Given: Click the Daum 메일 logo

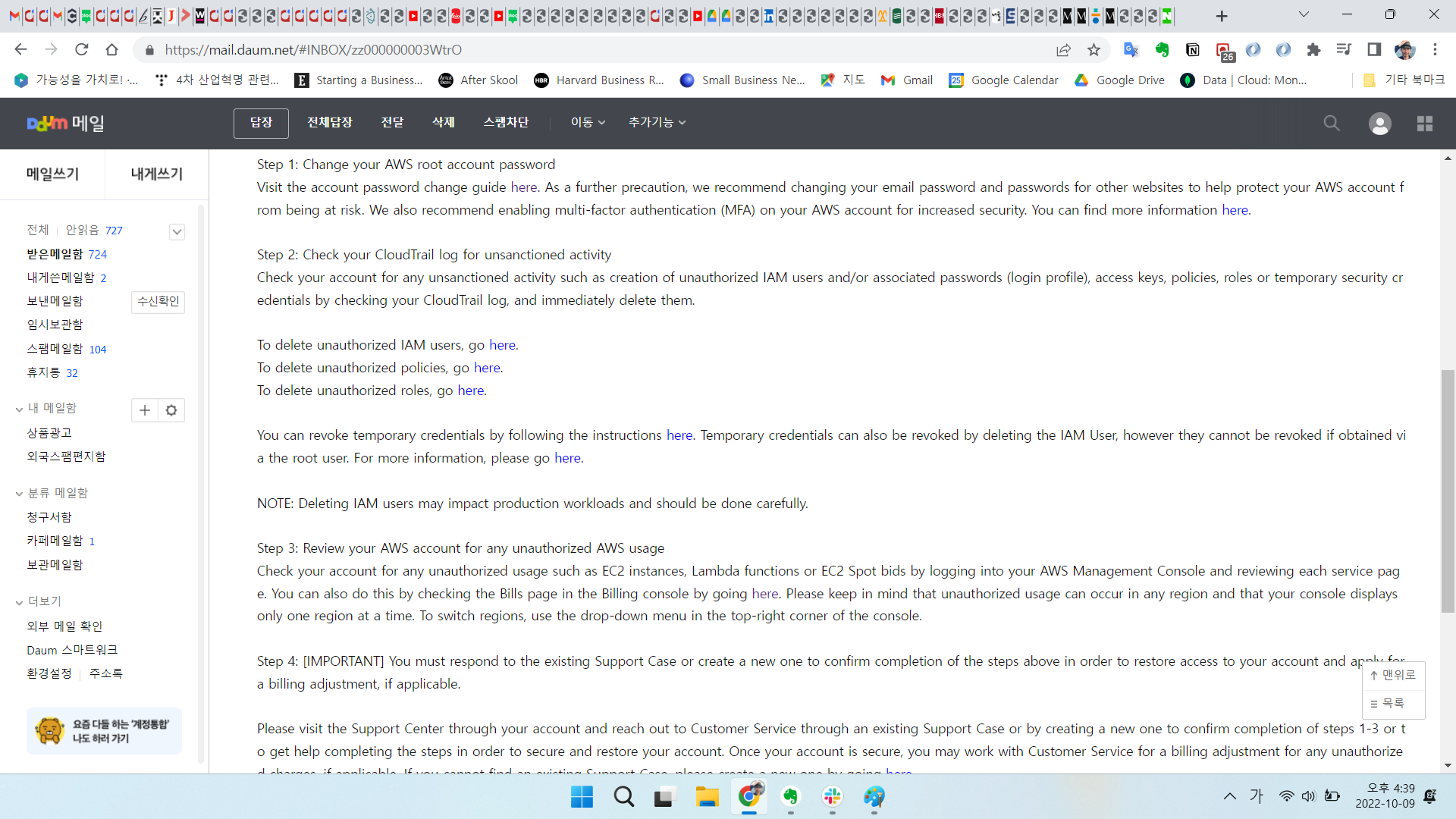Looking at the screenshot, I should coord(66,123).
